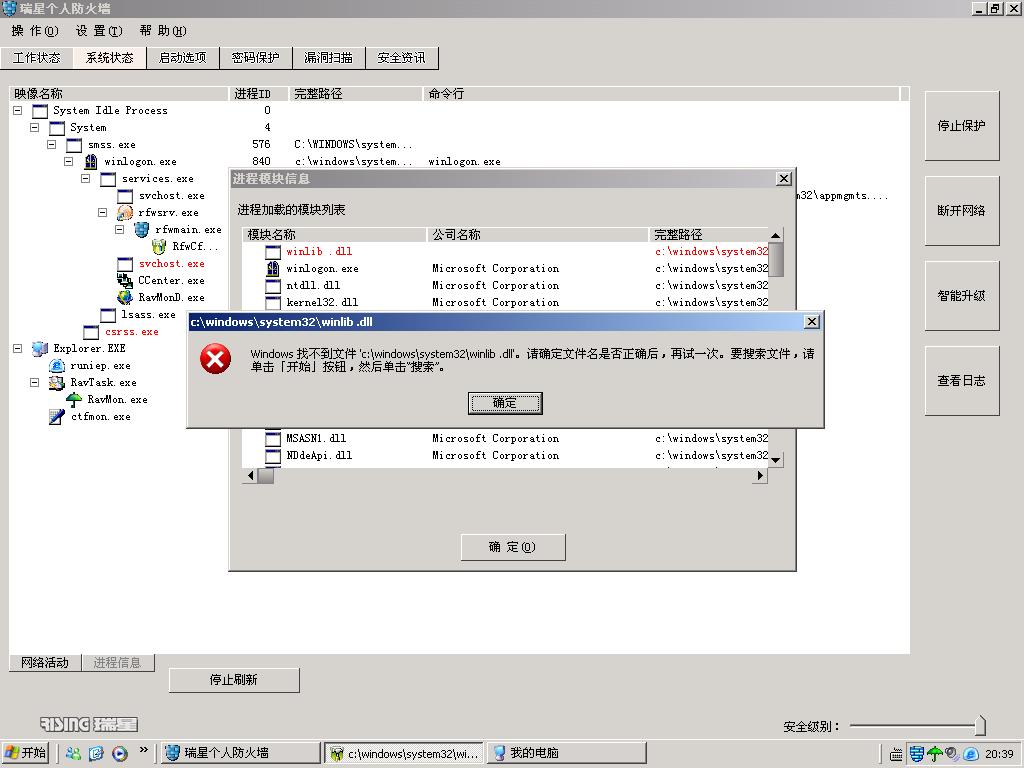Viewport: 1024px width, 768px height.
Task: Click the red error icon in dialog
Action: pos(216,359)
